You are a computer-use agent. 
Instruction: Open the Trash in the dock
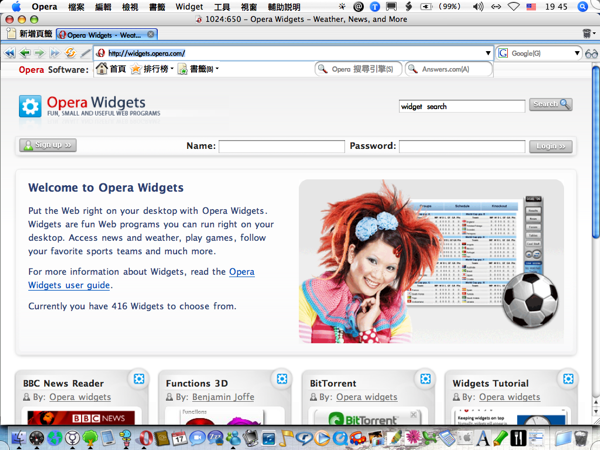581,438
